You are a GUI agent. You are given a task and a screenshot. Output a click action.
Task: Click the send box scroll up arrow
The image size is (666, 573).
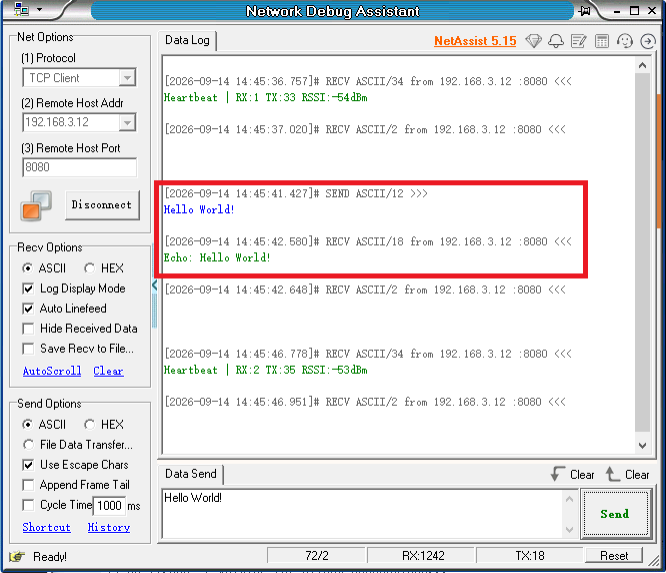pyautogui.click(x=570, y=499)
